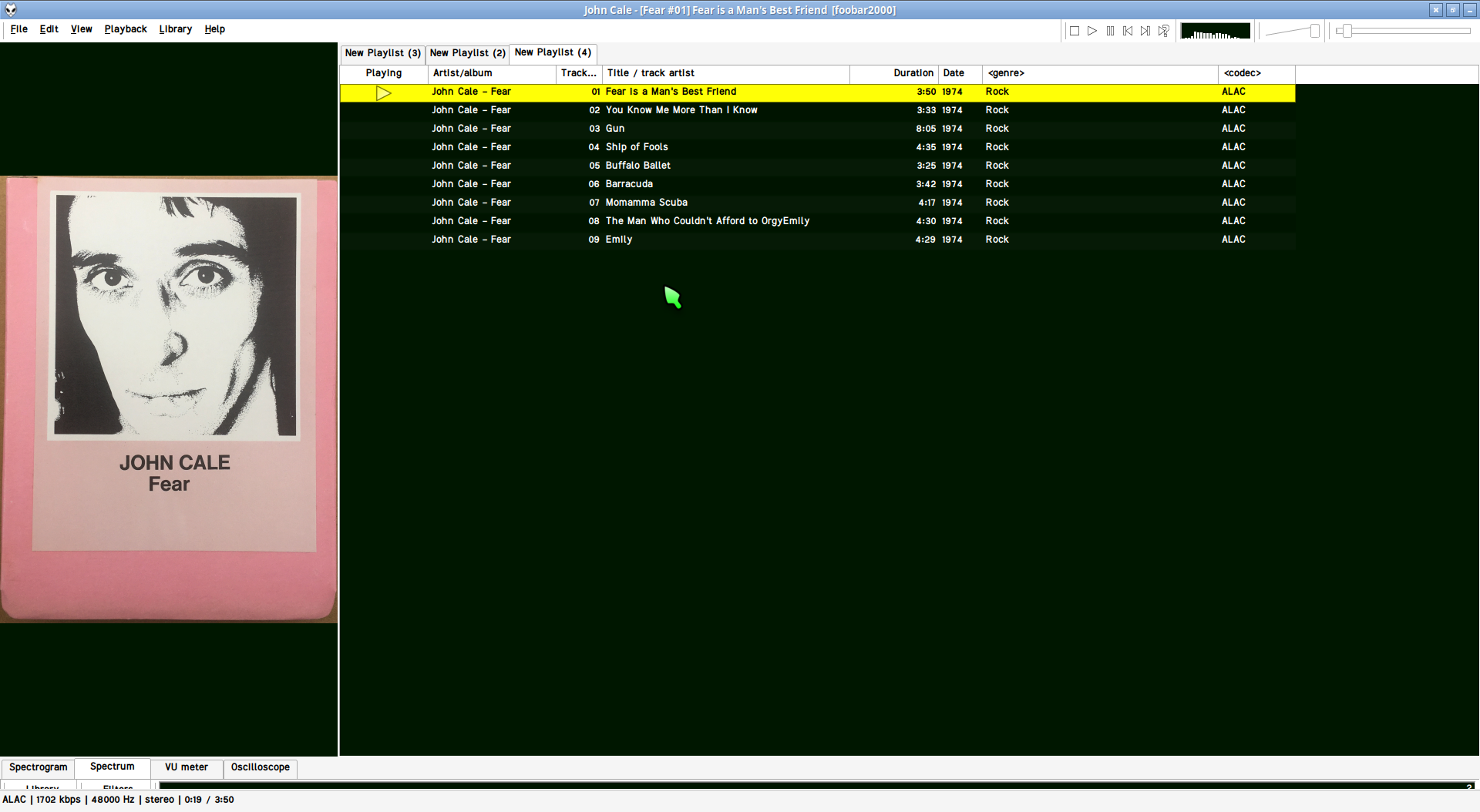Select the track "Ship of Fools"
This screenshot has height=812, width=1480.
click(817, 147)
